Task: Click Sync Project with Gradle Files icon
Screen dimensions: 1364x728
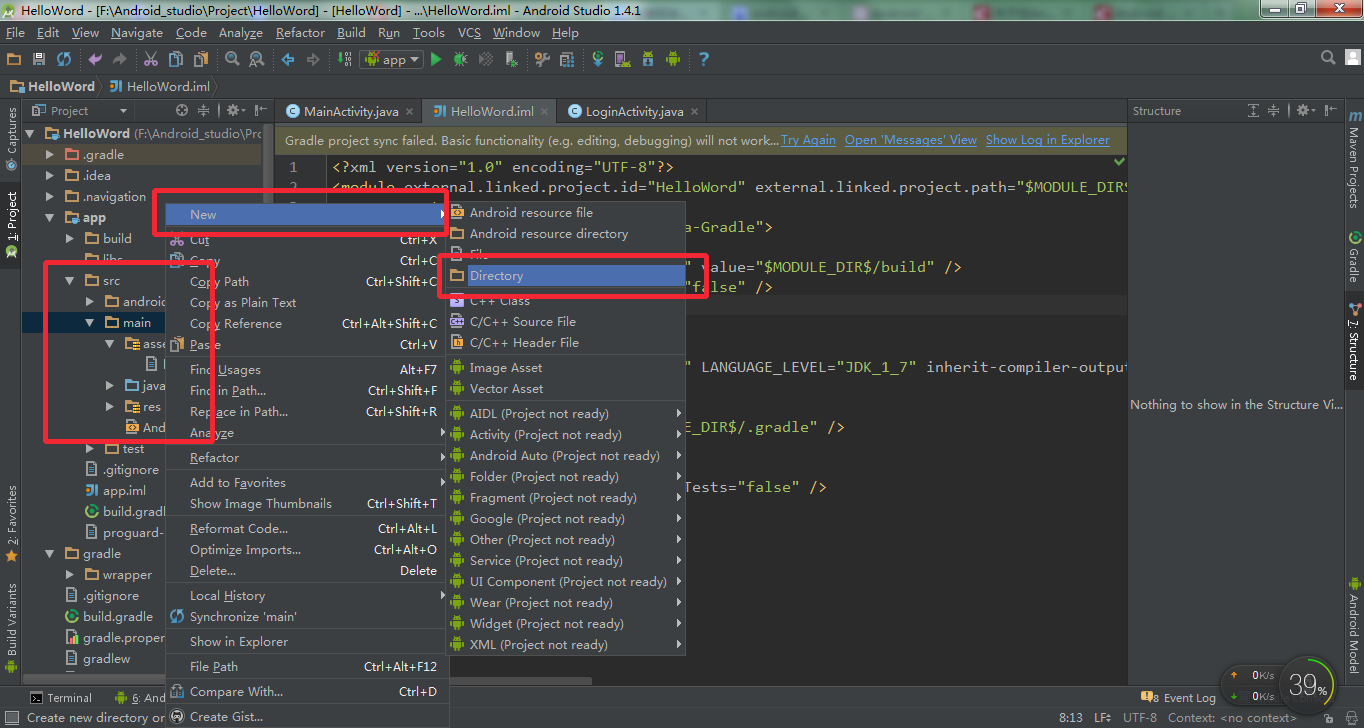Action: 598,59
